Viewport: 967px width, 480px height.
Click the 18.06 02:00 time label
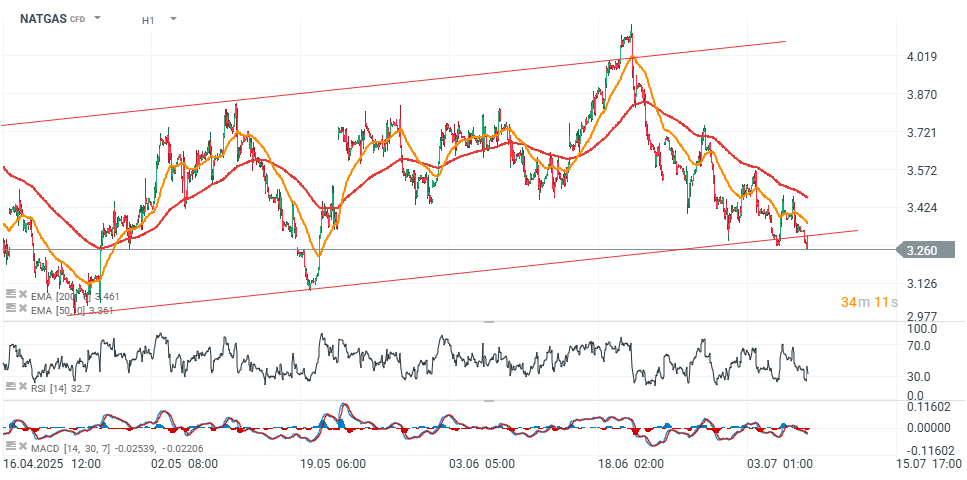(632, 463)
